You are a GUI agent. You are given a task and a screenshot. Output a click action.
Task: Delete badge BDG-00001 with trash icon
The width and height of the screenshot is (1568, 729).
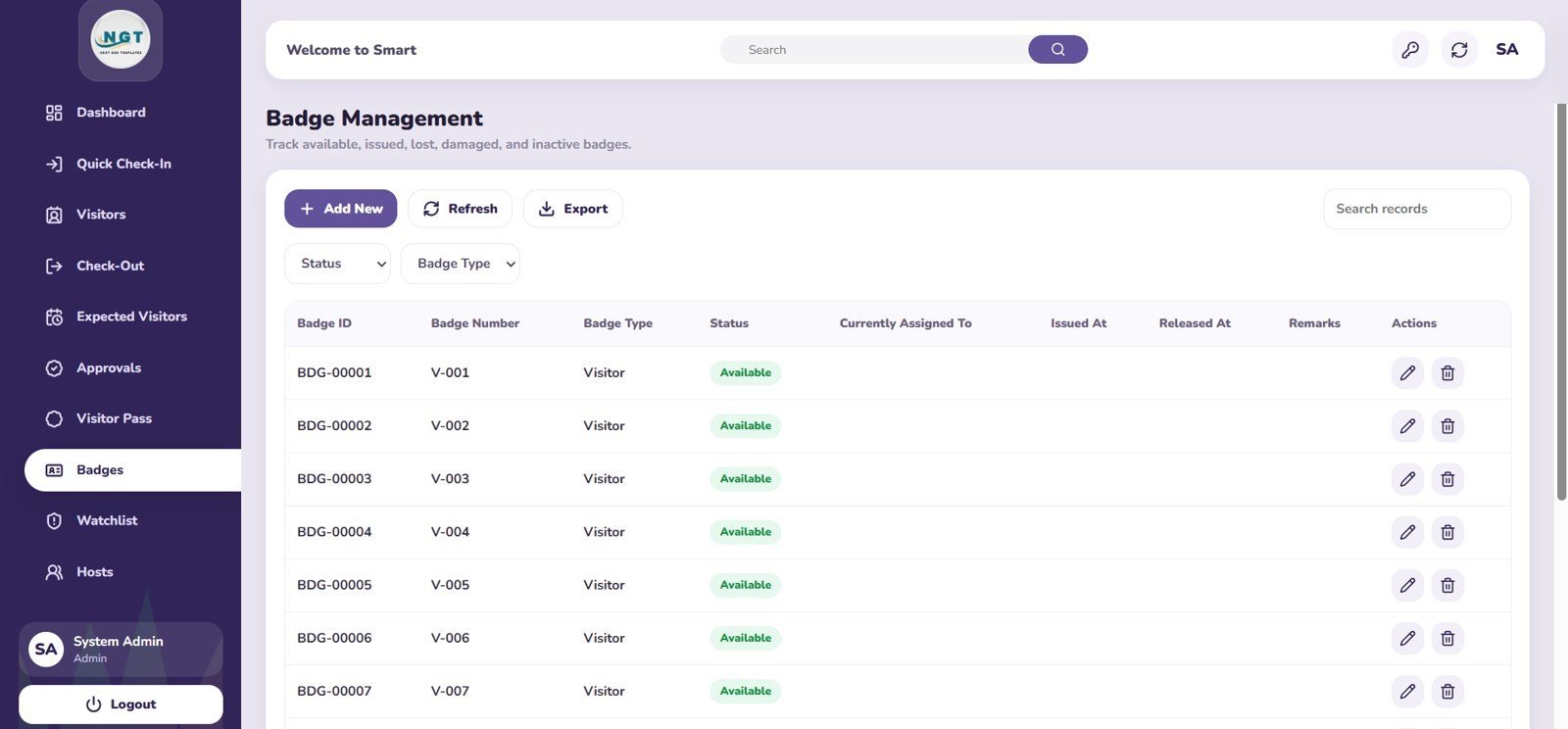(x=1447, y=373)
